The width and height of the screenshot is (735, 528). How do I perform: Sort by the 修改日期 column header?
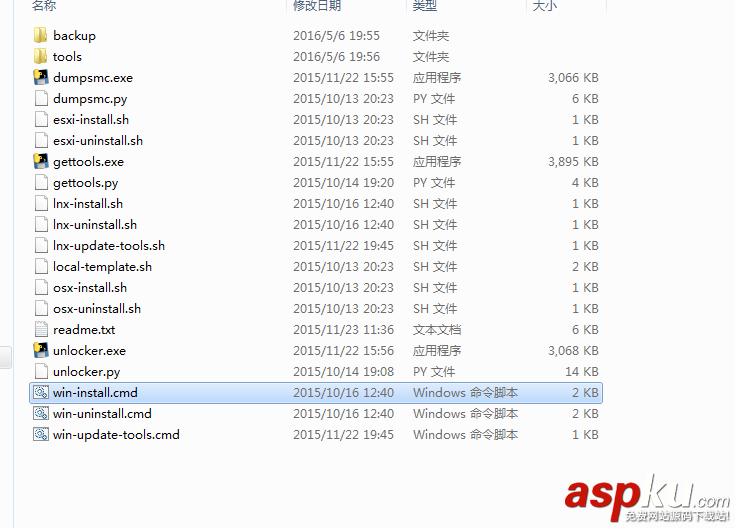317,6
